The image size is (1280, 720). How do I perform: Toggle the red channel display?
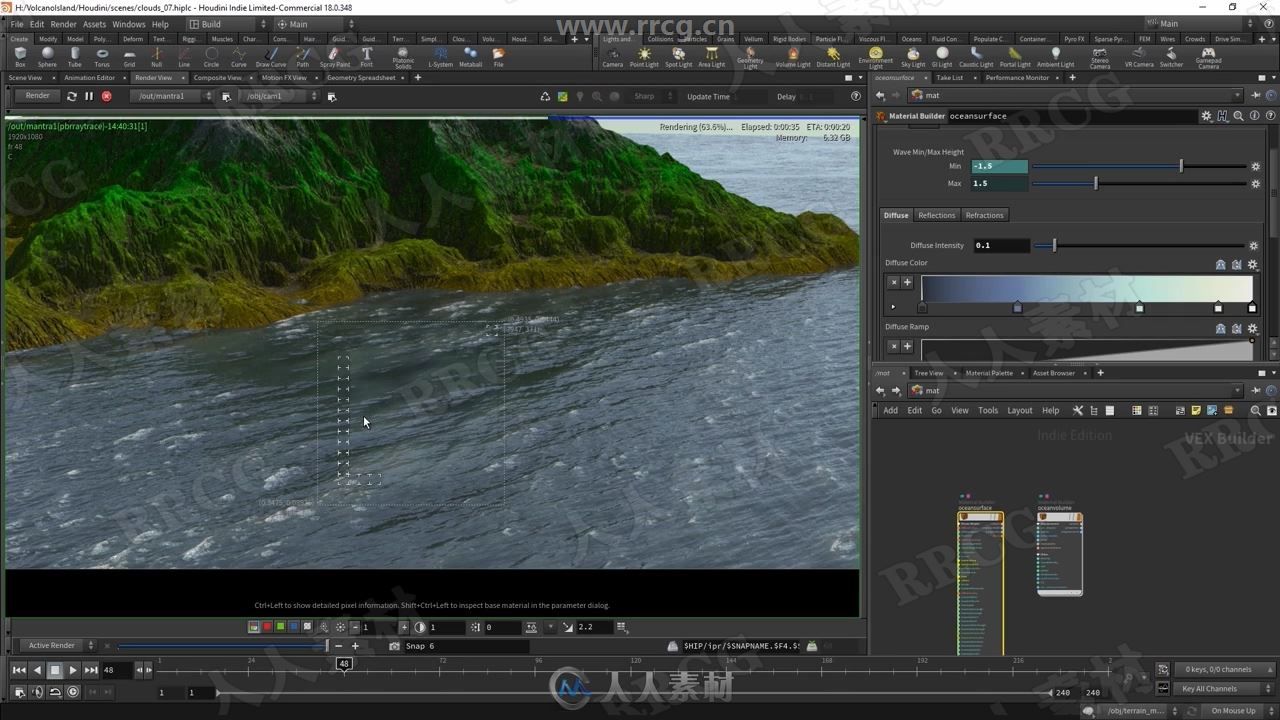click(x=267, y=627)
